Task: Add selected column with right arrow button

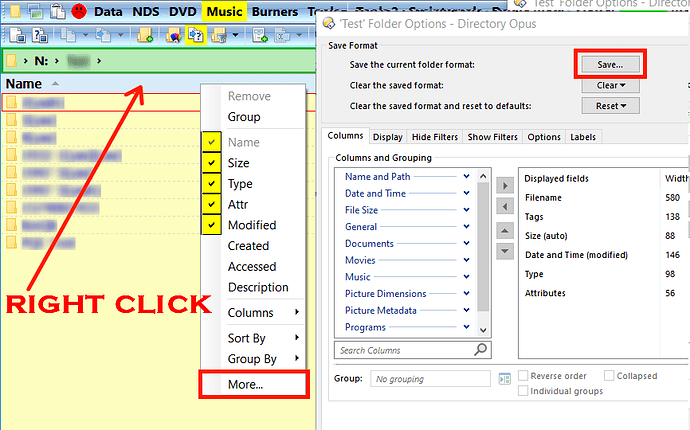Action: click(505, 186)
